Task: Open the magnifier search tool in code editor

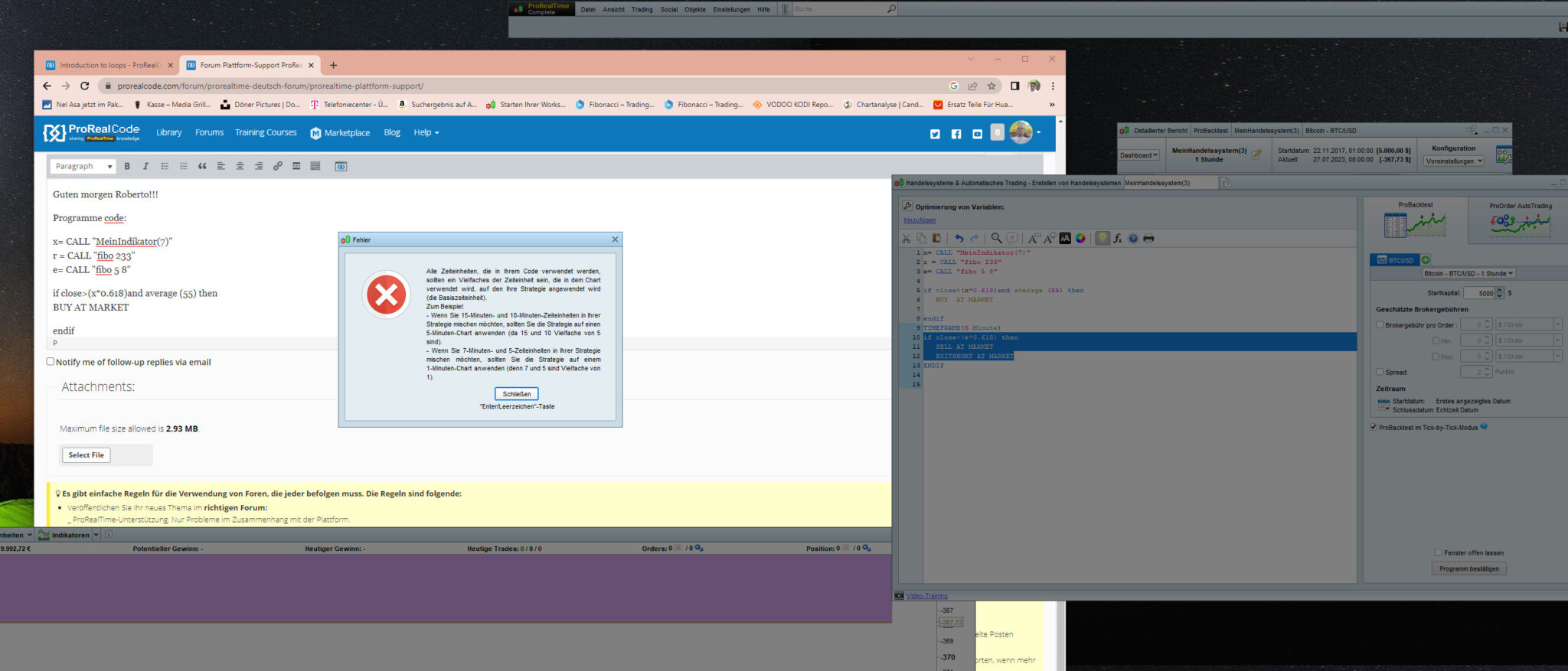Action: point(996,239)
